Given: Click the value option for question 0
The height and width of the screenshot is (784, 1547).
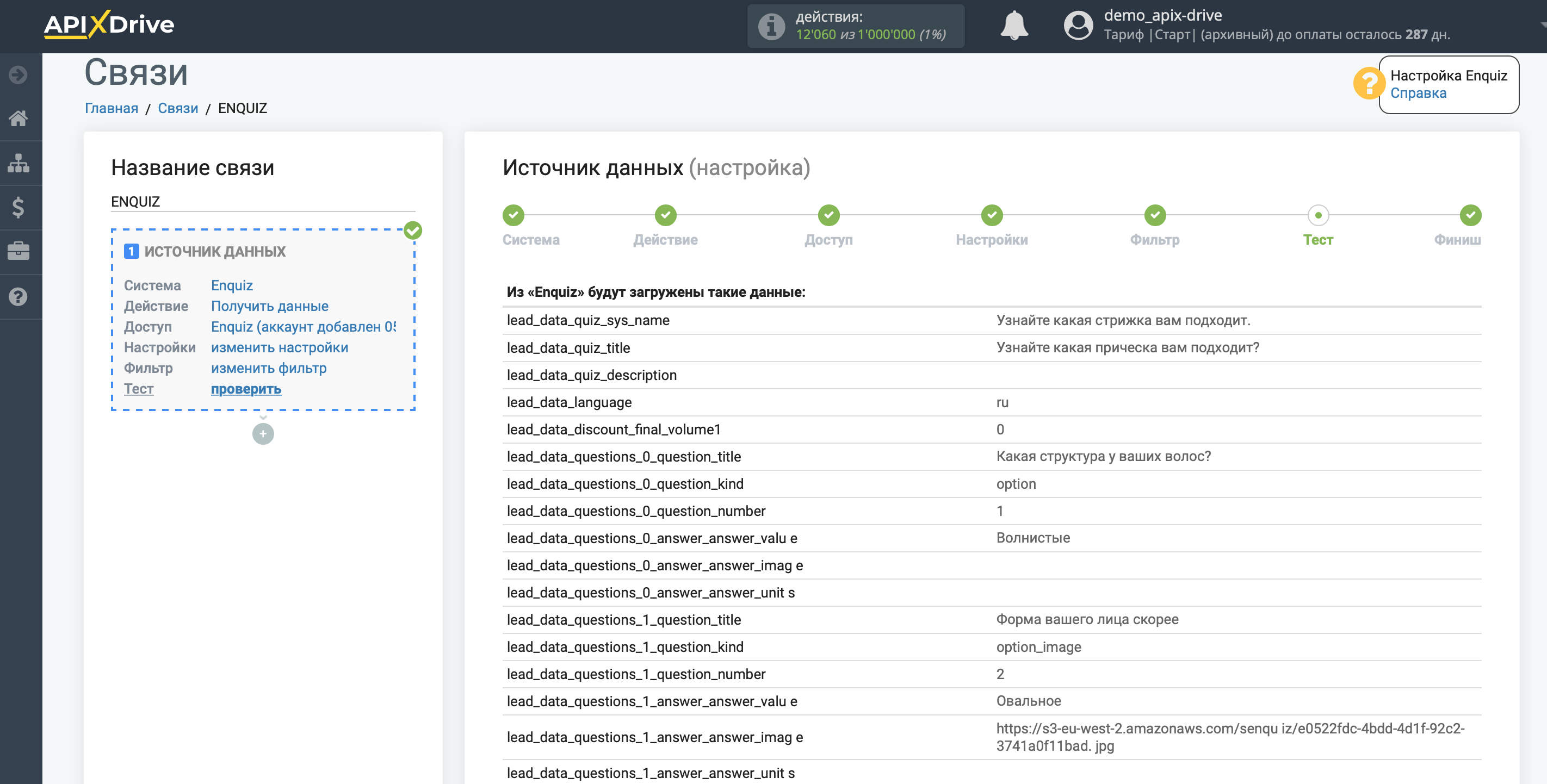Looking at the screenshot, I should 1016,484.
